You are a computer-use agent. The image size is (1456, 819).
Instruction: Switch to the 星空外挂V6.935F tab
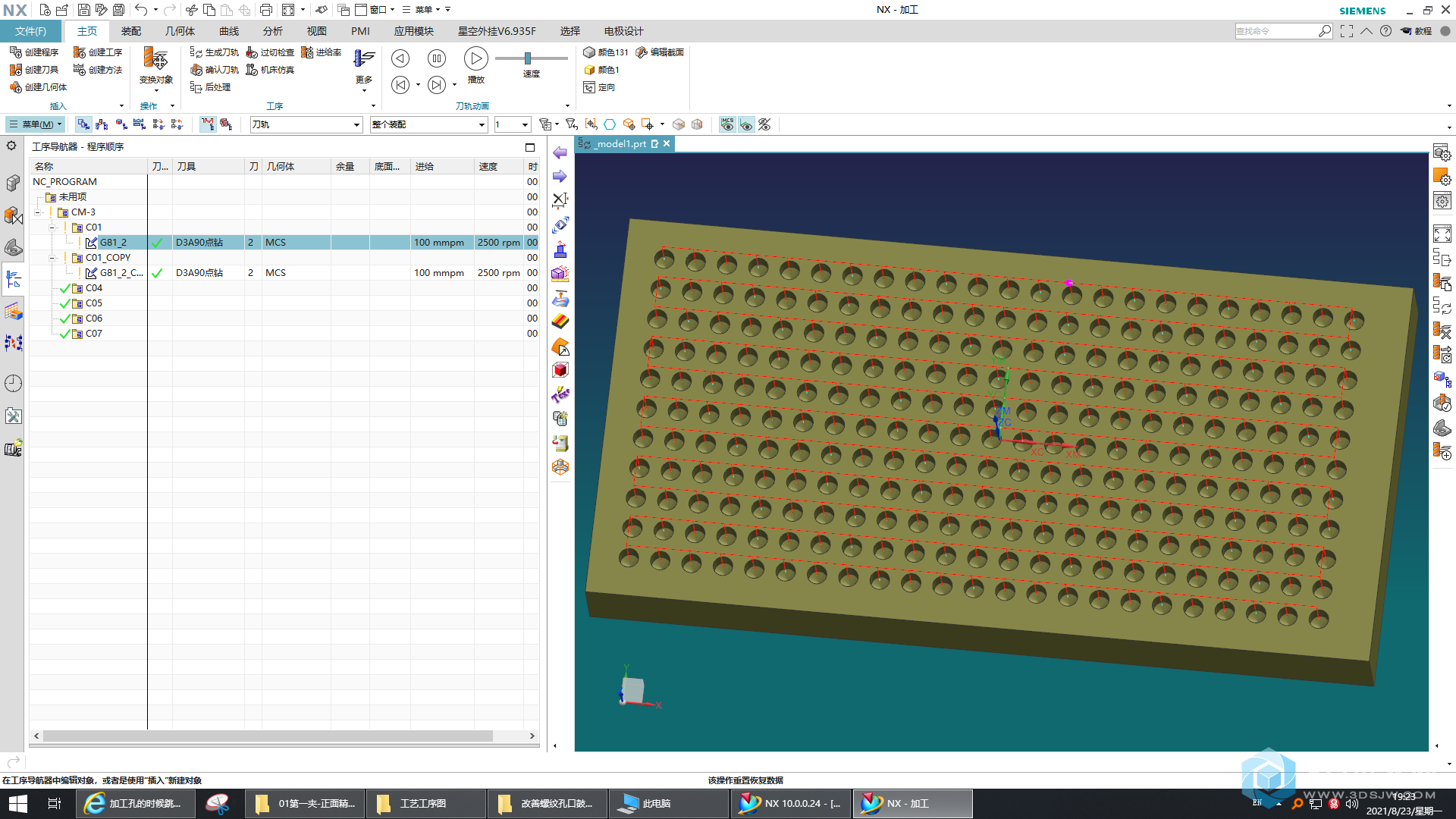(497, 31)
